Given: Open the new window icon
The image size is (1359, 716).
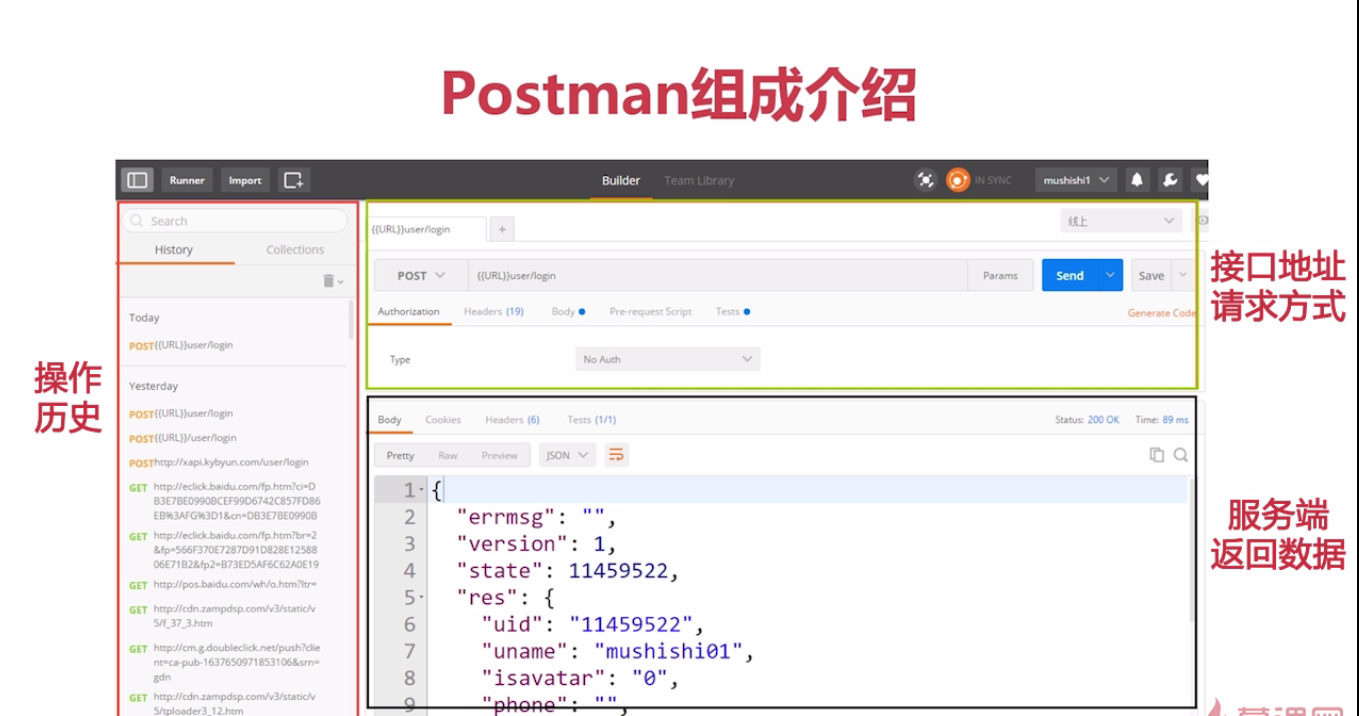Looking at the screenshot, I should pyautogui.click(x=293, y=180).
